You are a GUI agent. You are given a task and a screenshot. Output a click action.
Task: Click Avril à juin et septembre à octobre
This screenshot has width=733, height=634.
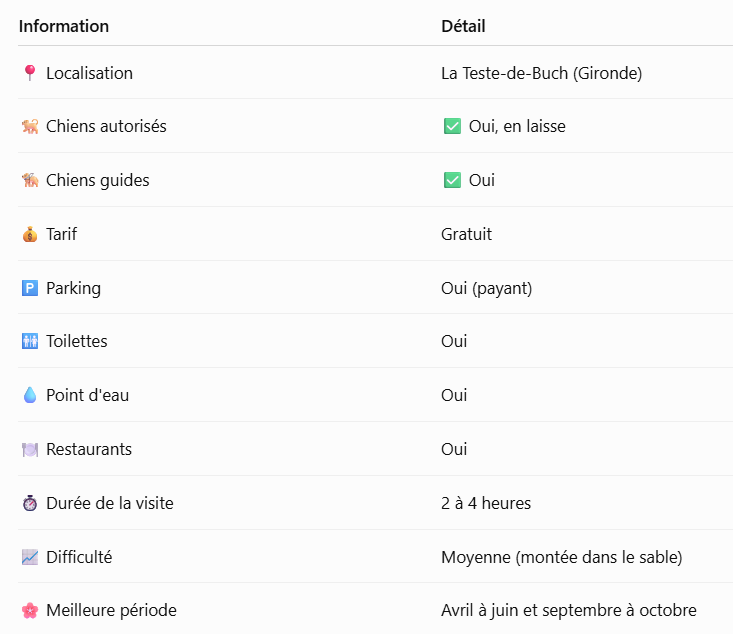click(x=569, y=611)
